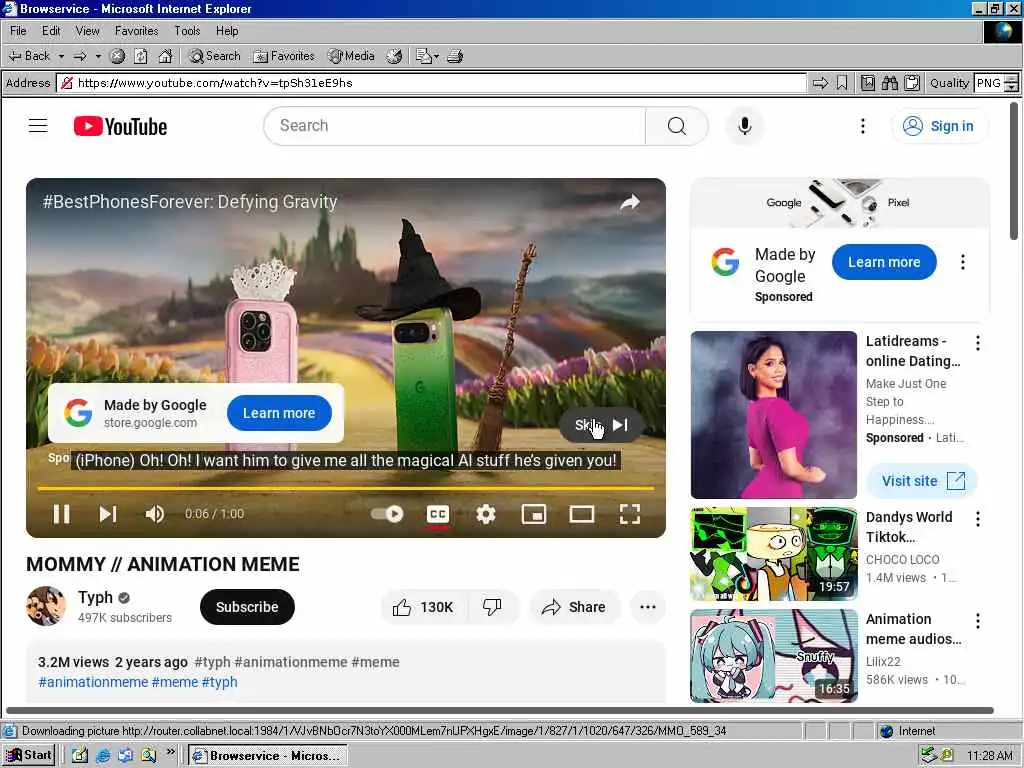Toggle theater mode
The image size is (1024, 768).
(581, 514)
